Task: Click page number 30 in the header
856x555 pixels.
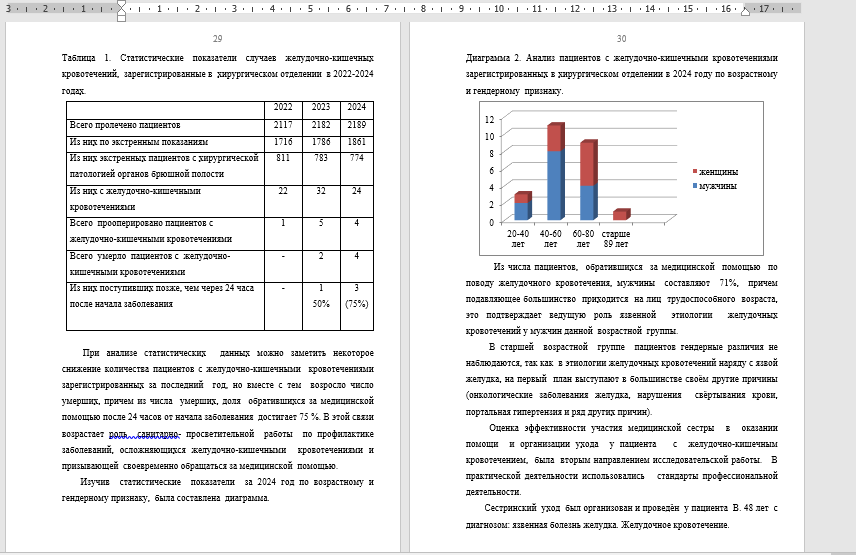Action: click(621, 39)
